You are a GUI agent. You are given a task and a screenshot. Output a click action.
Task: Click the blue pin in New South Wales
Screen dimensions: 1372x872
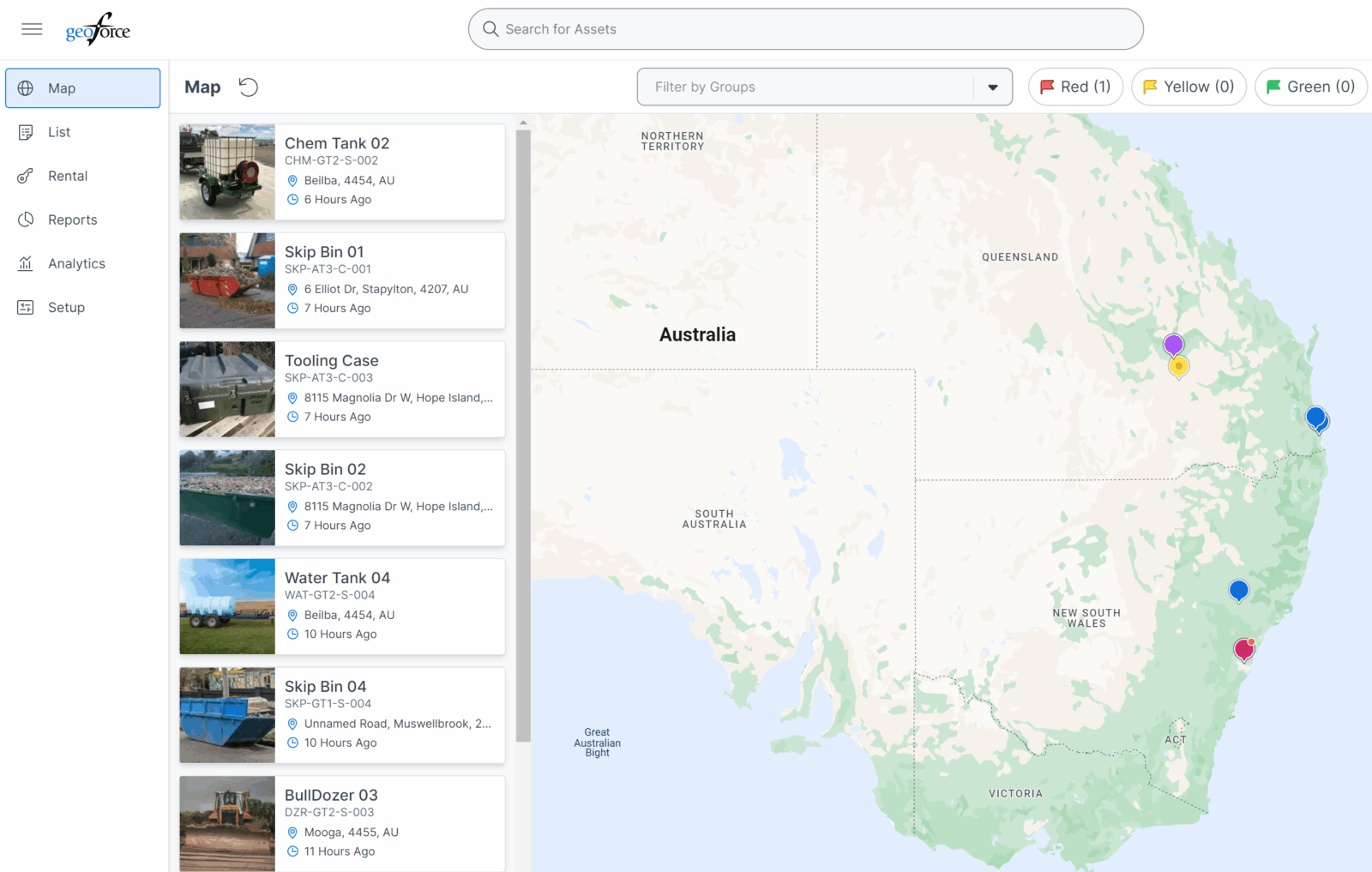(1238, 590)
